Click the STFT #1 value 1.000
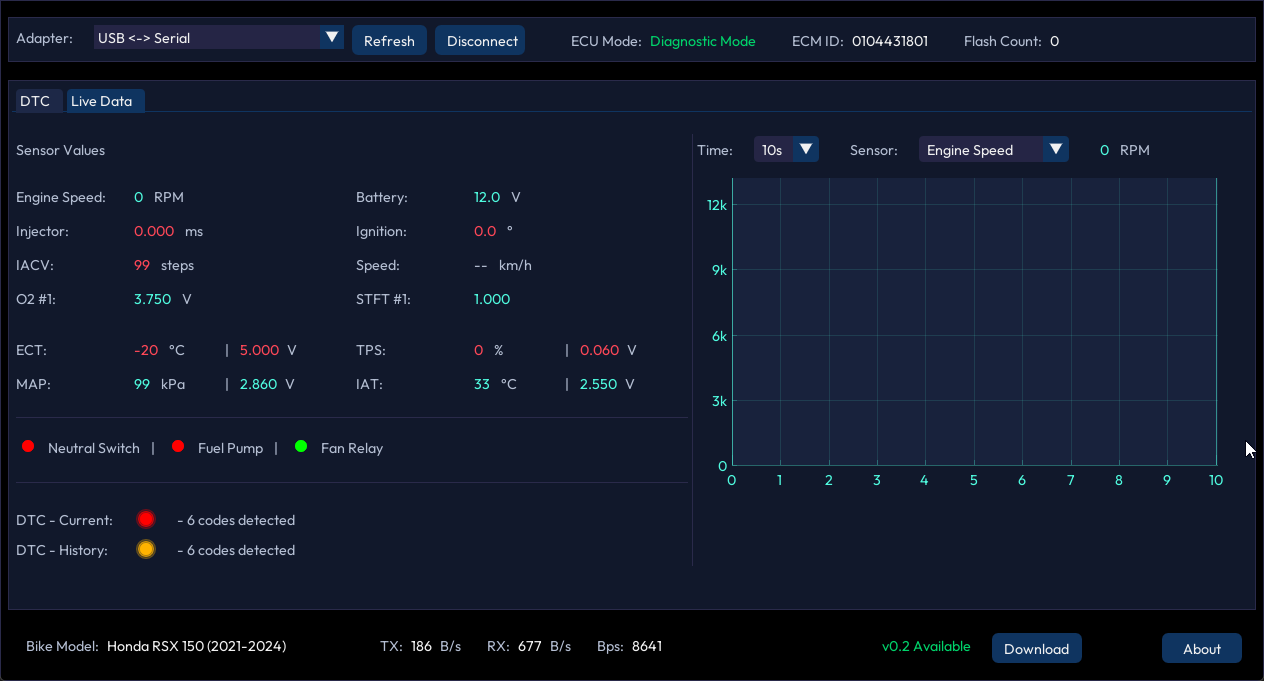Image resolution: width=1264 pixels, height=681 pixels. point(492,299)
